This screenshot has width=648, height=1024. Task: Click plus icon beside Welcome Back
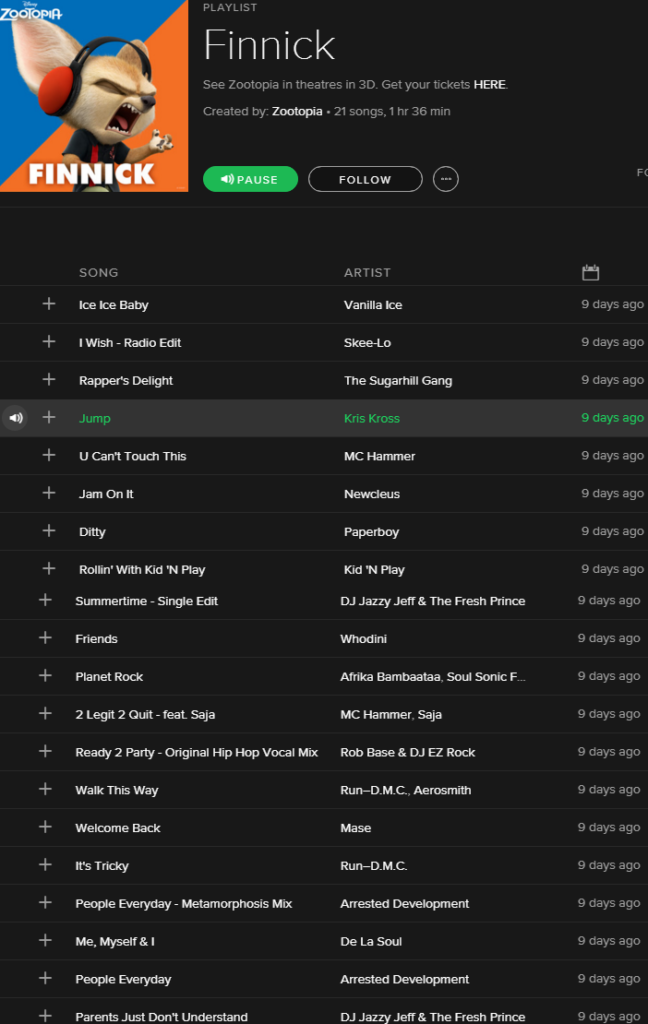[45, 827]
